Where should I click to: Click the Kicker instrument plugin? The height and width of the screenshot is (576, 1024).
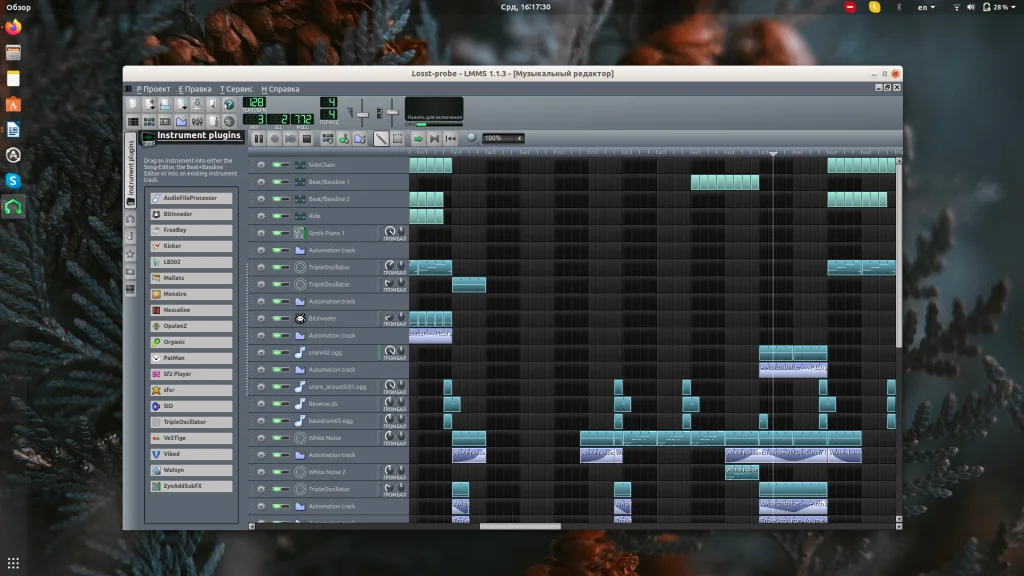(x=191, y=246)
